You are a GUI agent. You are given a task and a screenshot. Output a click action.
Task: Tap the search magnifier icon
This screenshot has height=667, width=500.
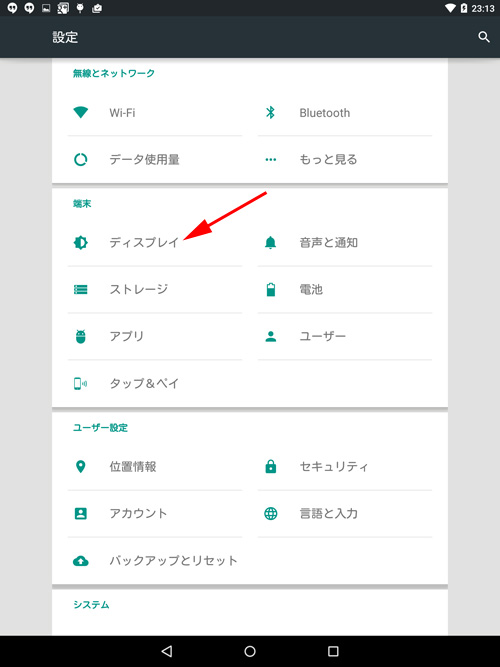pyautogui.click(x=484, y=37)
